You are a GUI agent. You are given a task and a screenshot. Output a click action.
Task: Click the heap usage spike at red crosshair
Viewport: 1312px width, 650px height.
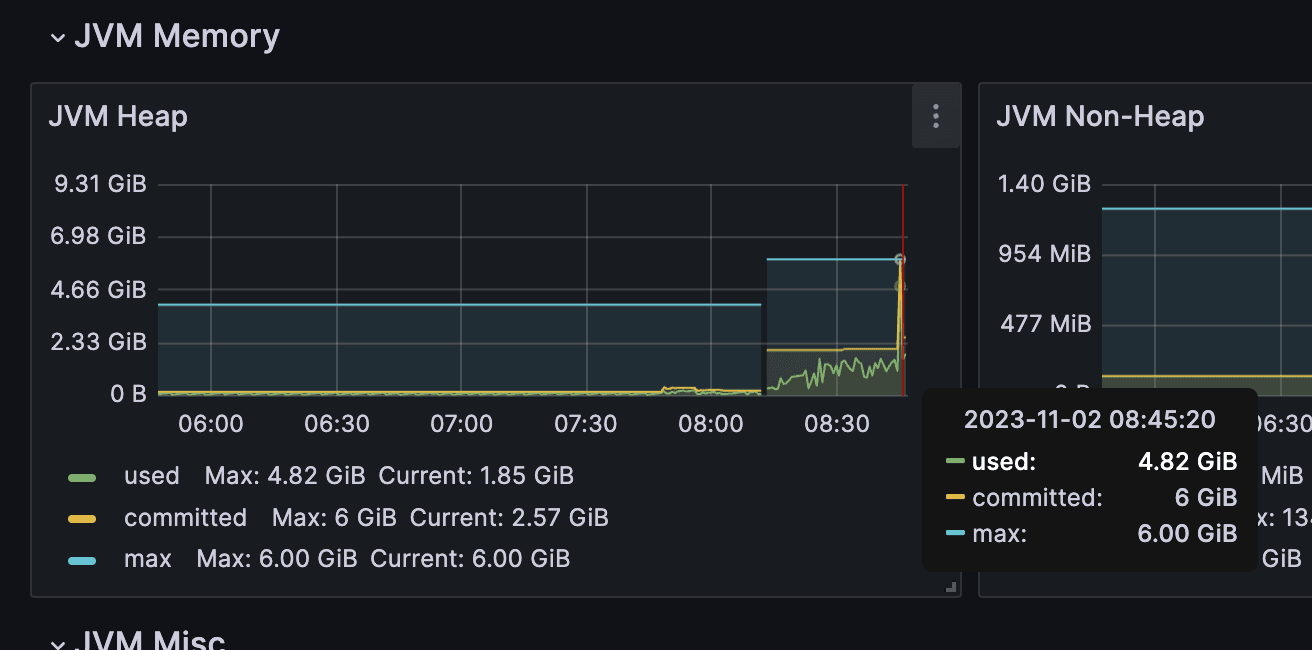coord(900,261)
